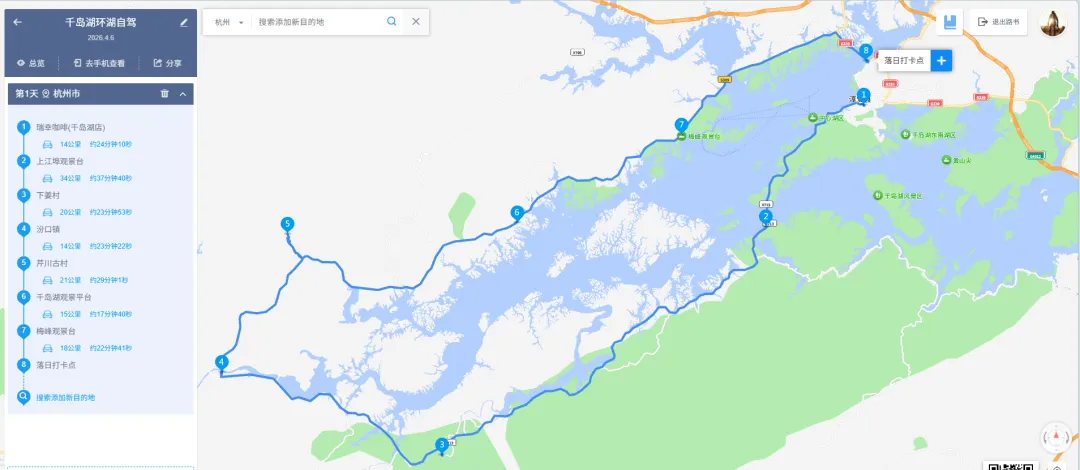Image resolution: width=1080 pixels, height=470 pixels.
Task: Click the search magnifier icon
Action: coord(391,21)
